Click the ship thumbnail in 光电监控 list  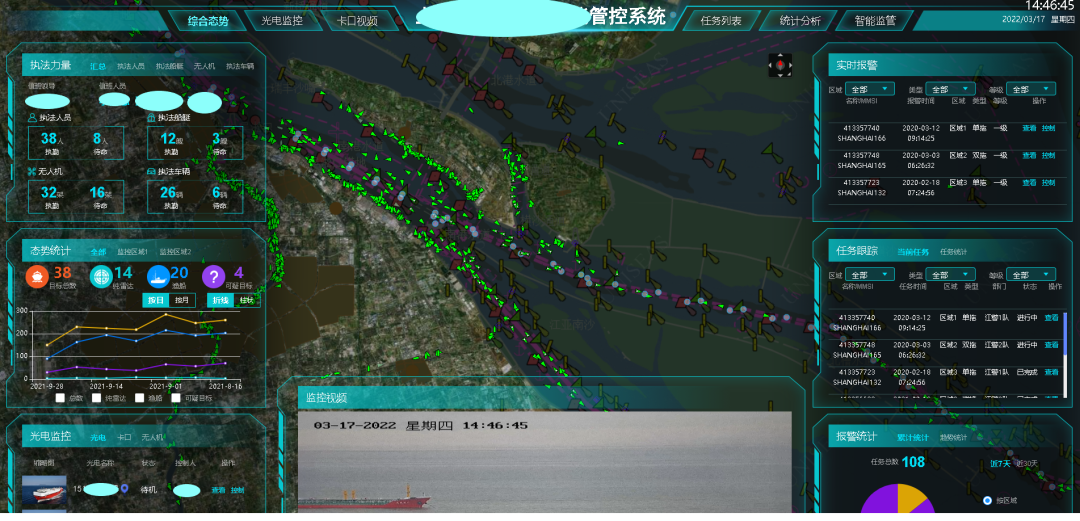tap(45, 491)
